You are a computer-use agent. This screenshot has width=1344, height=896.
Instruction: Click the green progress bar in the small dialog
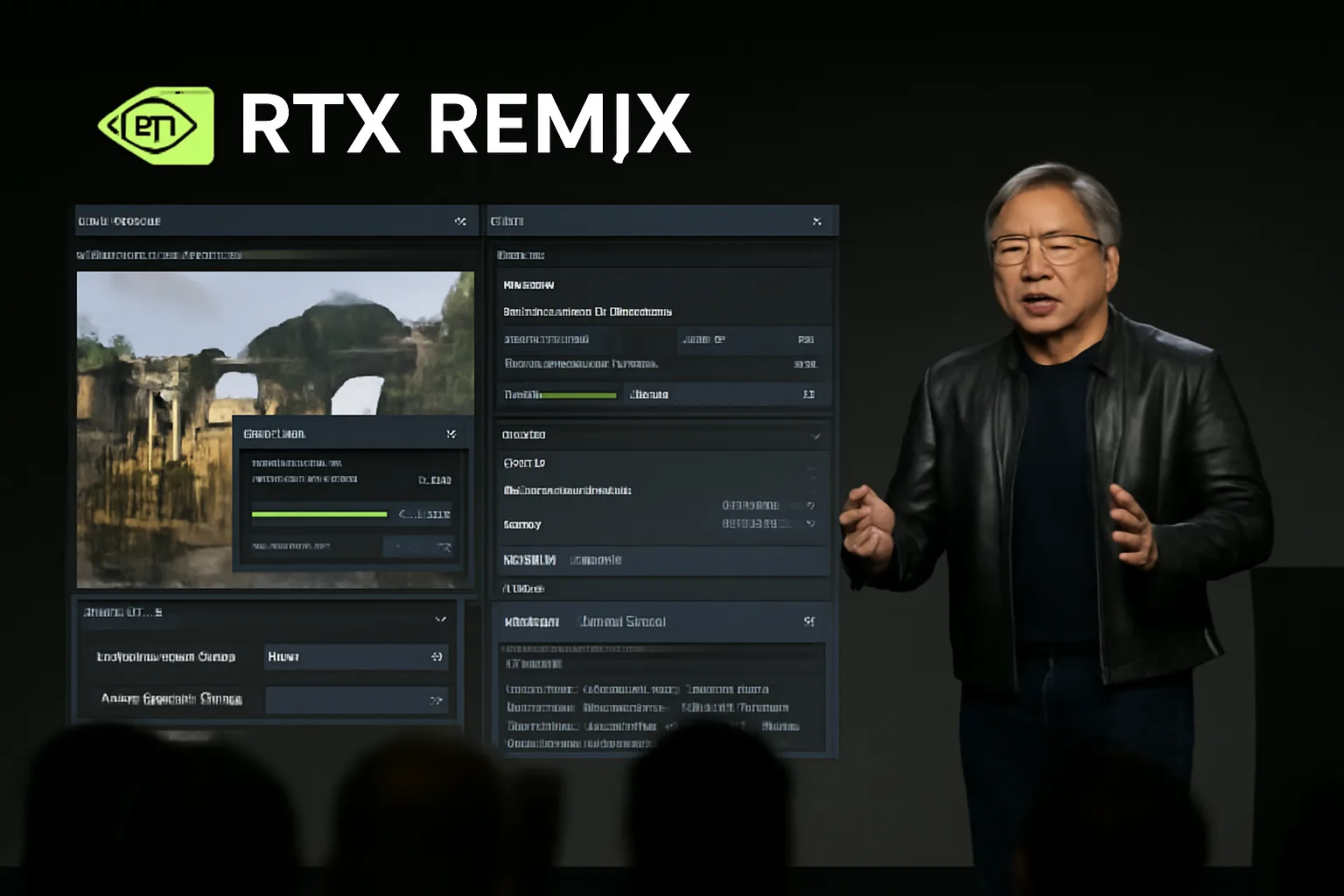(319, 514)
